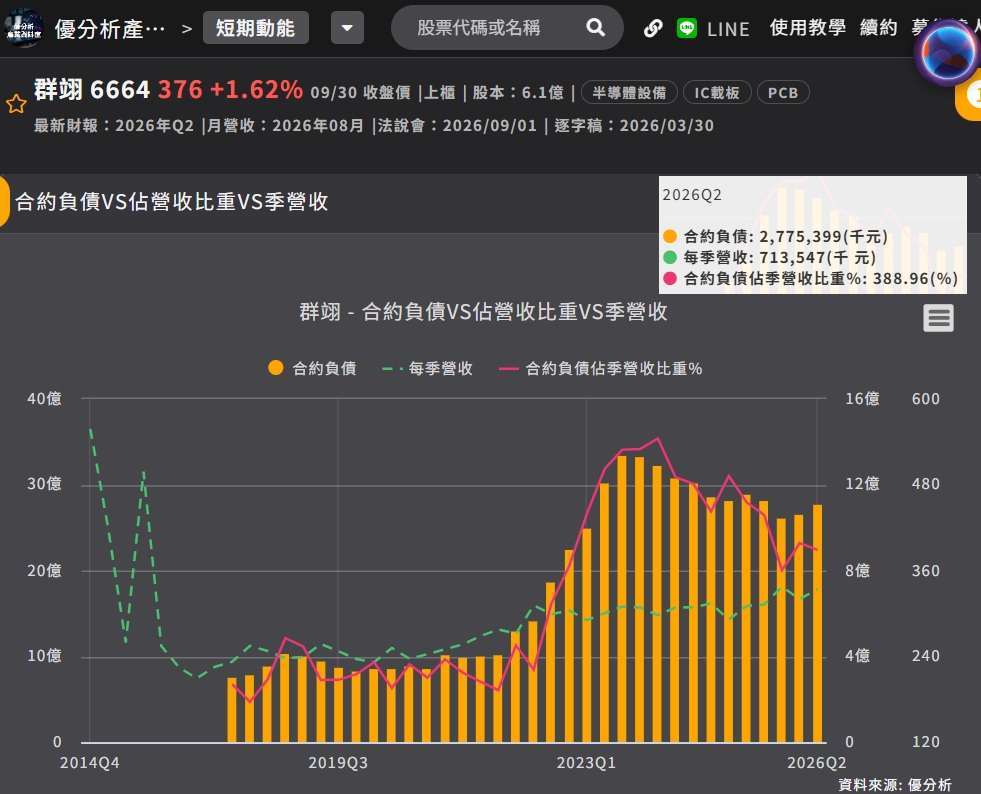
Task: Toggle 合約負債 legend series
Action: (312, 369)
